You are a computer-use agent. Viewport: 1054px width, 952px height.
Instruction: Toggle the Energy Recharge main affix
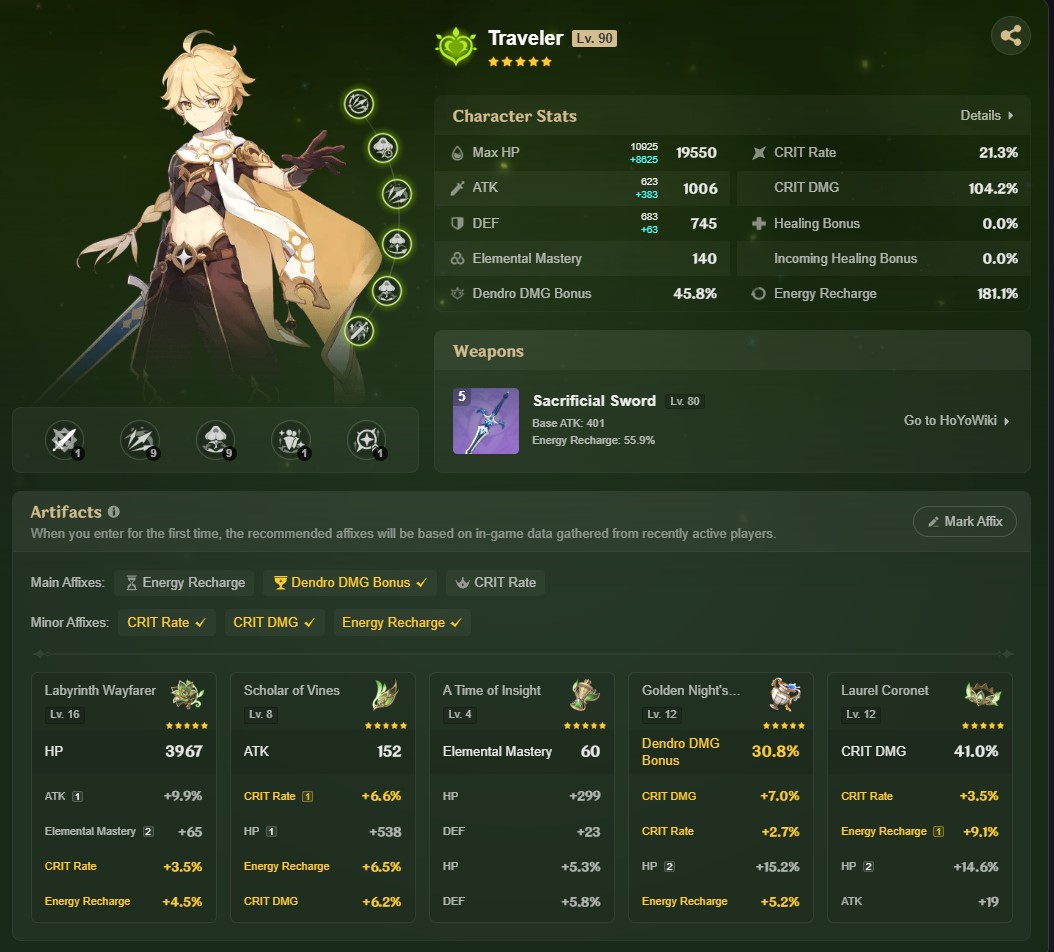[x=184, y=583]
